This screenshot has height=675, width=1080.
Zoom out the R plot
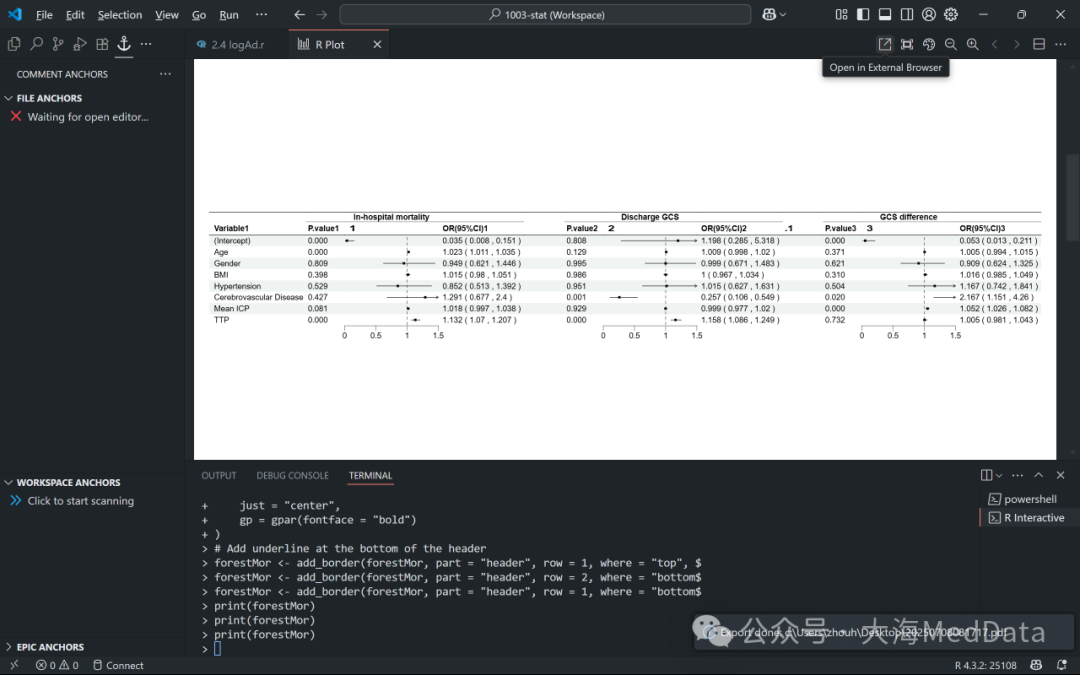click(951, 44)
